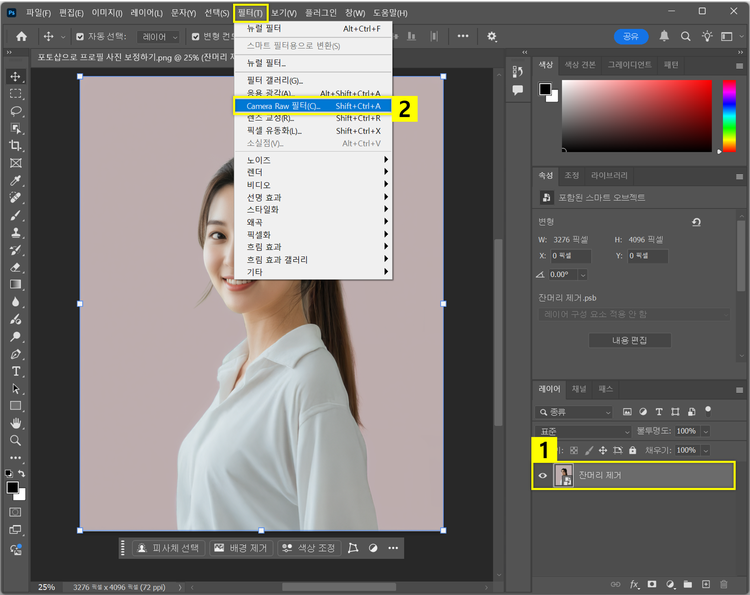Pick a color in the red color field

tap(637, 116)
